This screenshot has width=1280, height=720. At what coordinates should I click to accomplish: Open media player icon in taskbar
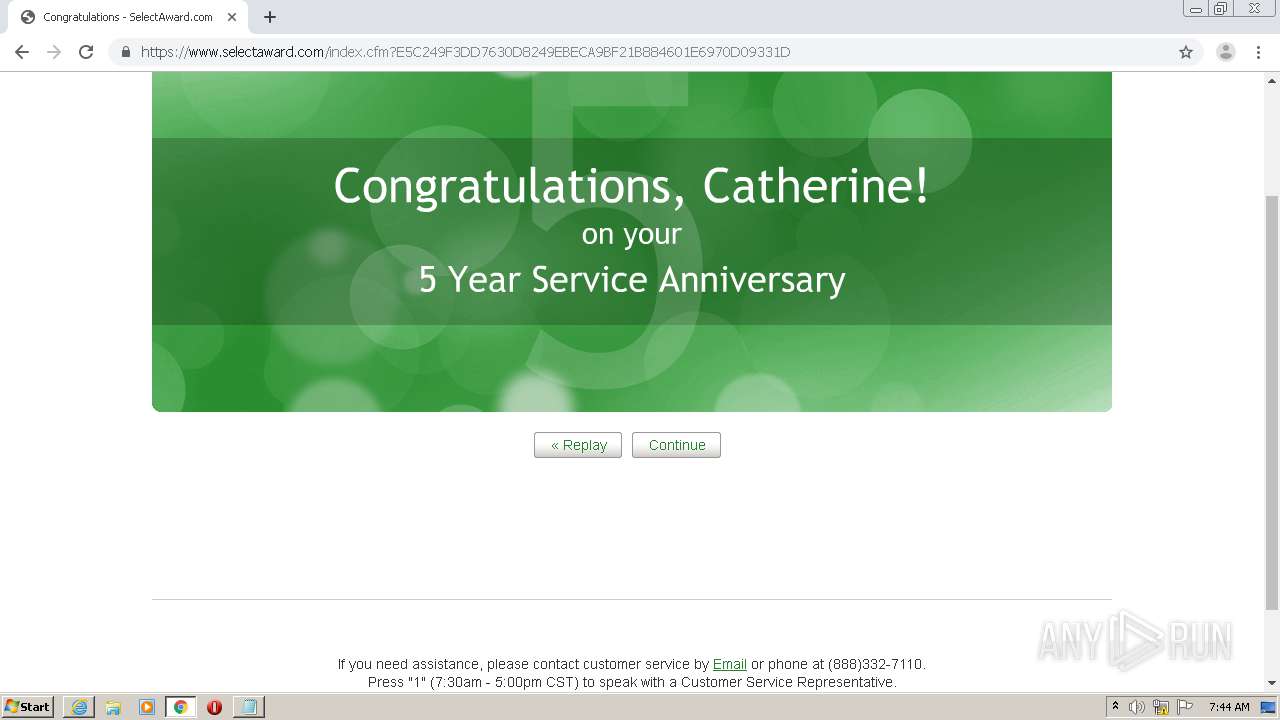pos(147,707)
